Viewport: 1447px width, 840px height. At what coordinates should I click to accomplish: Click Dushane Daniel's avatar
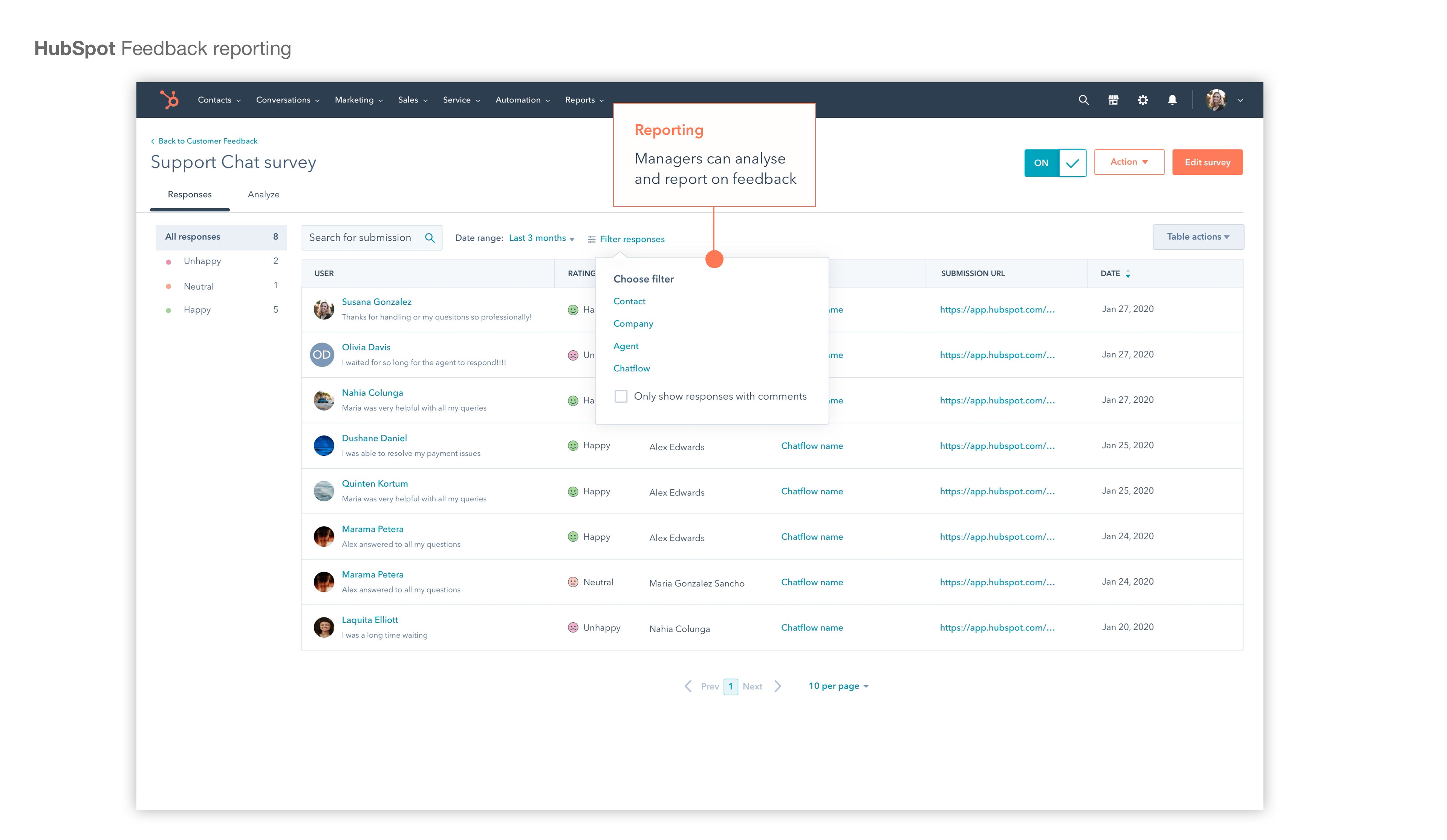(324, 445)
